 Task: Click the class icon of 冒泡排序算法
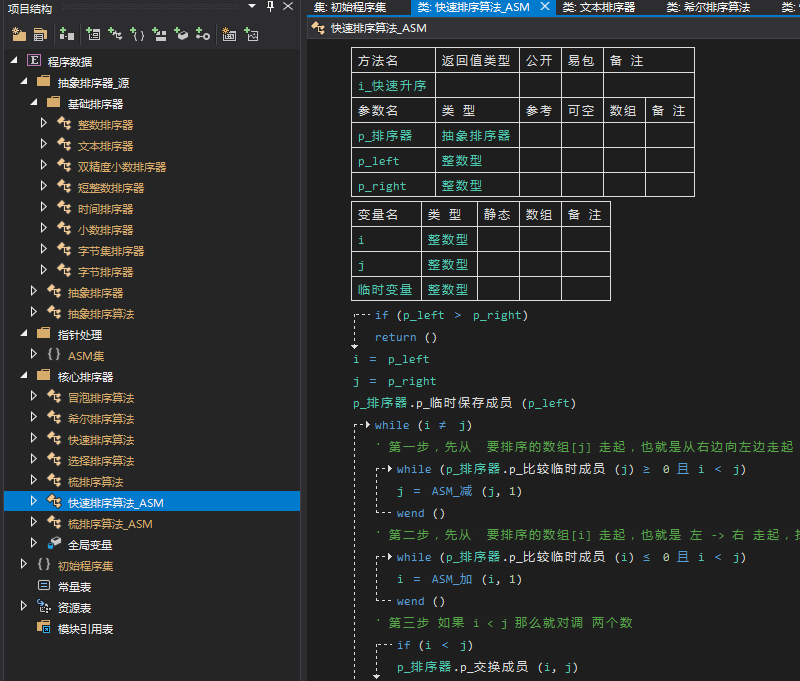click(54, 396)
